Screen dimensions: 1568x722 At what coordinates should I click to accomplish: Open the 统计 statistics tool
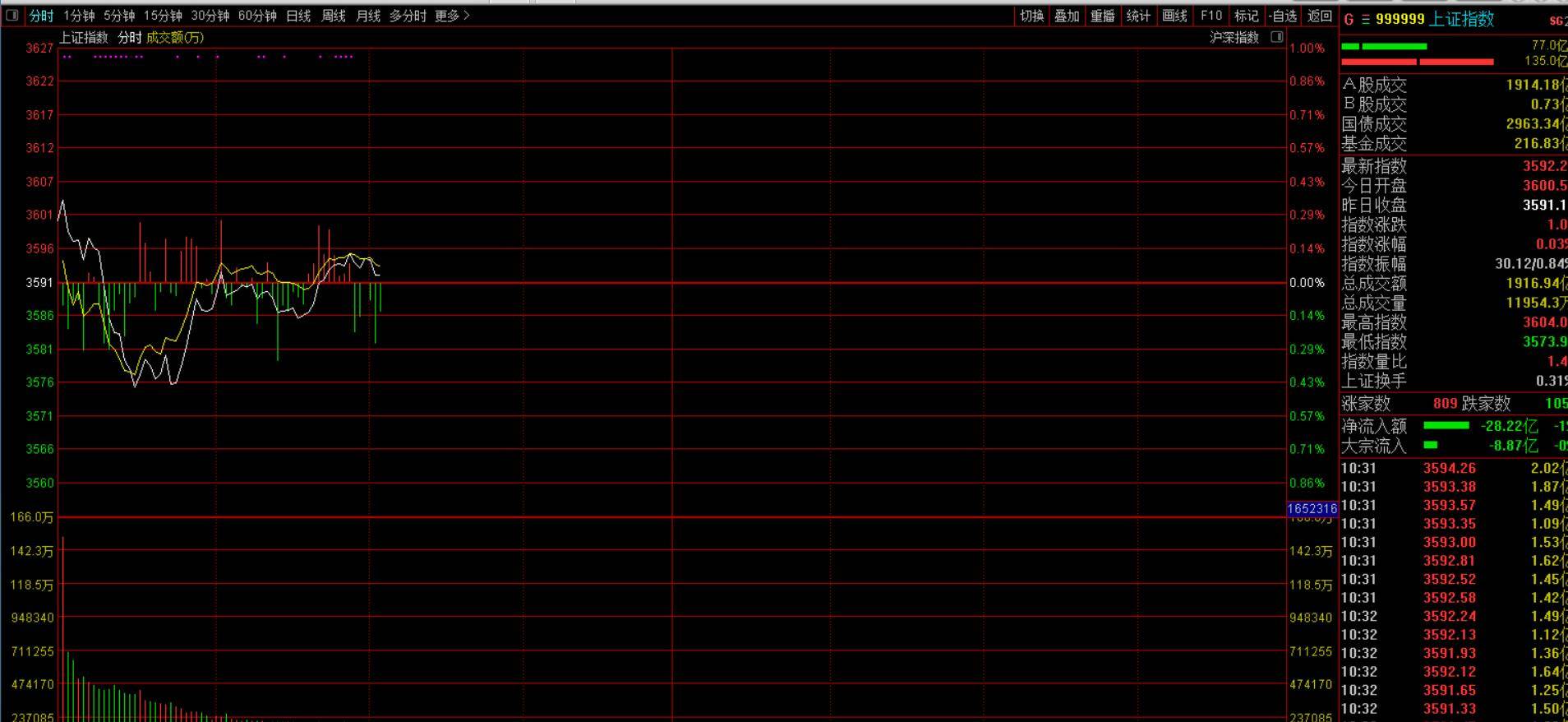click(1138, 16)
